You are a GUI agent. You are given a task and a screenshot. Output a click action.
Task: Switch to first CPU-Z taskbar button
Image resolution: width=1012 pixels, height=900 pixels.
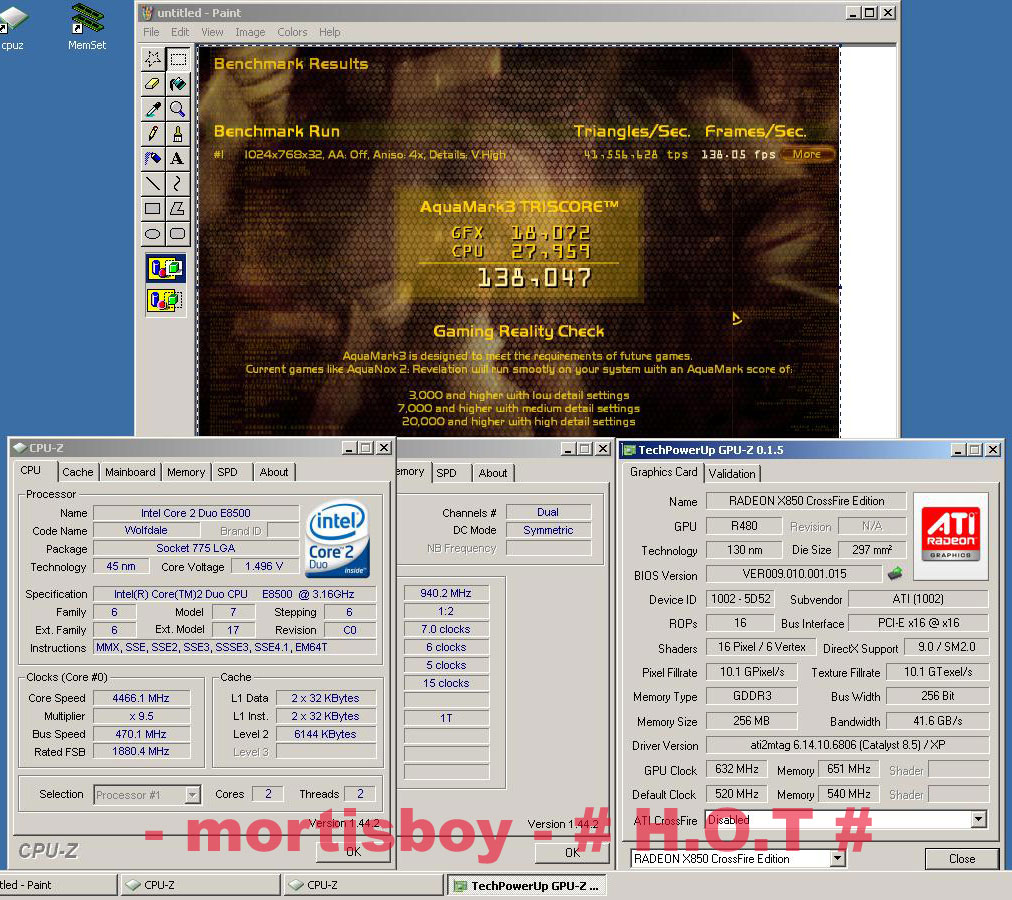click(201, 885)
